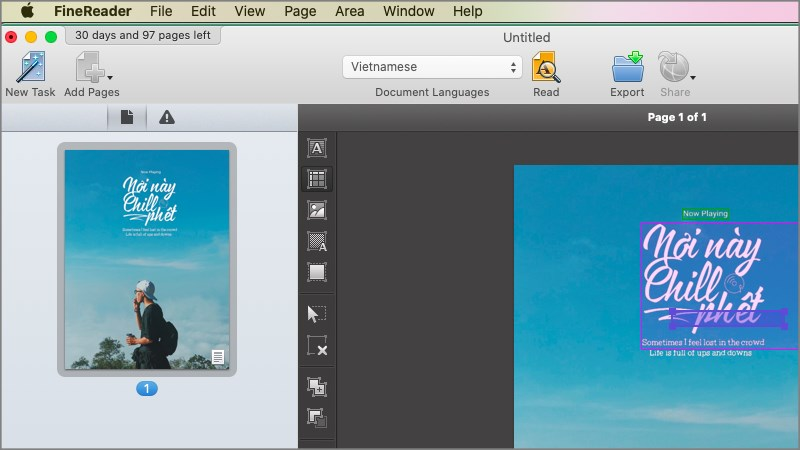Select the Draw Text Area tool
This screenshot has height=450, width=800.
[317, 148]
